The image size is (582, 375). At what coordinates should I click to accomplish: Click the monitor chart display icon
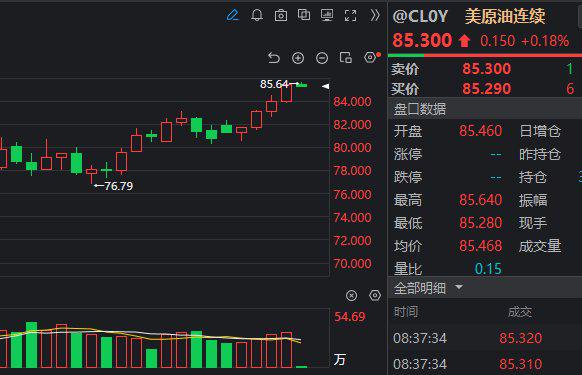point(327,15)
